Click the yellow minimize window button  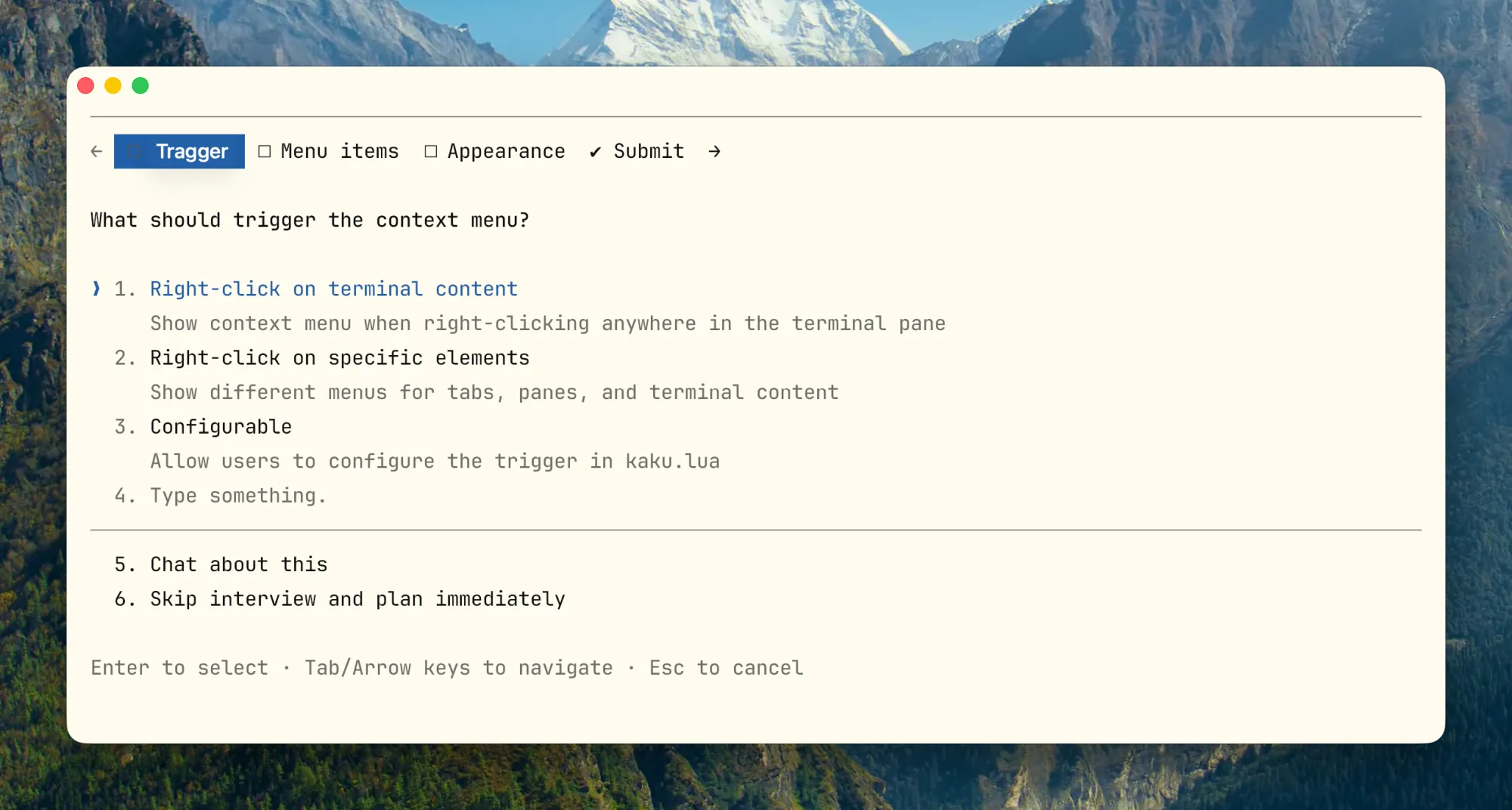(x=113, y=86)
